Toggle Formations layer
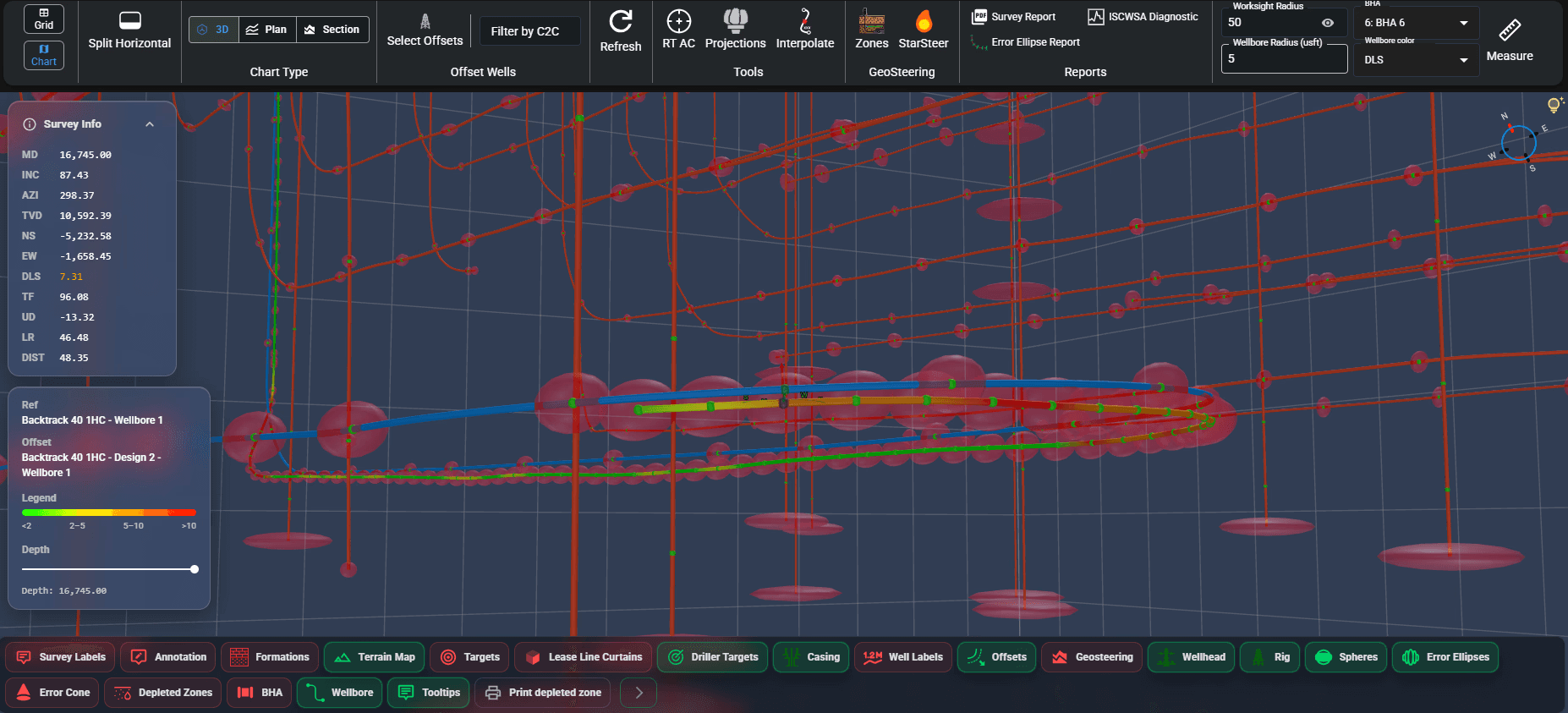The image size is (1568, 713). coord(270,657)
